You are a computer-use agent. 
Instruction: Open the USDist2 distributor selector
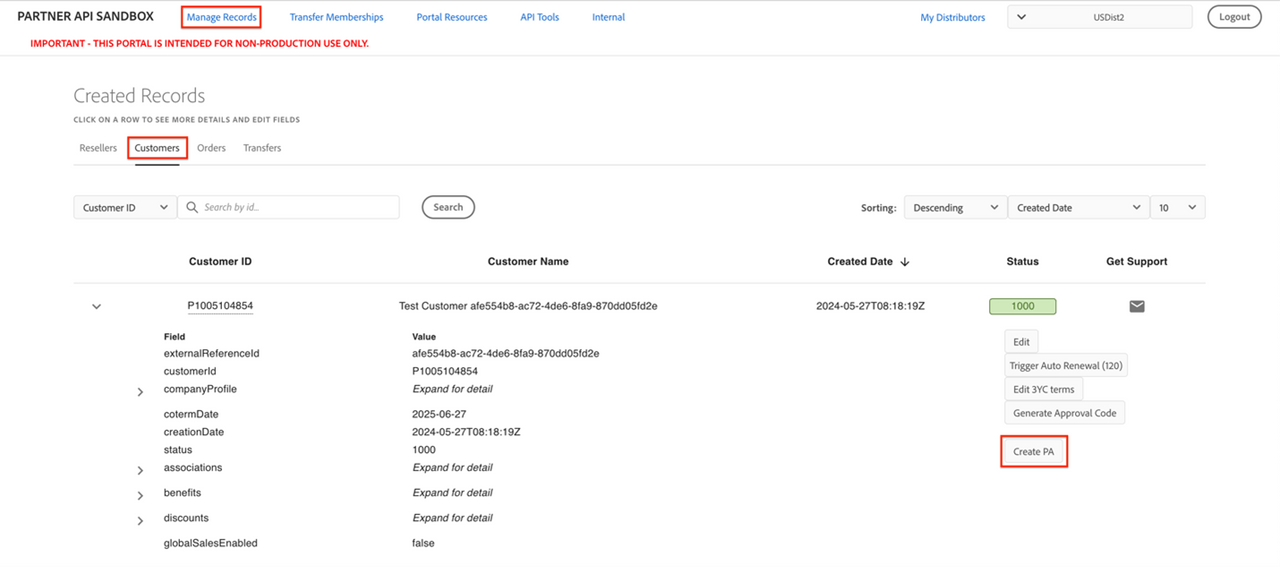coord(1099,17)
